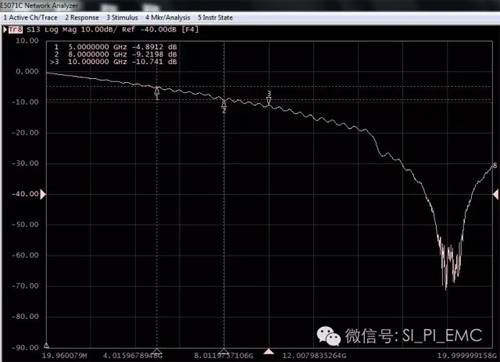
Task: Select the marker 3 readout 10.000000 GHz
Action: pos(98,62)
